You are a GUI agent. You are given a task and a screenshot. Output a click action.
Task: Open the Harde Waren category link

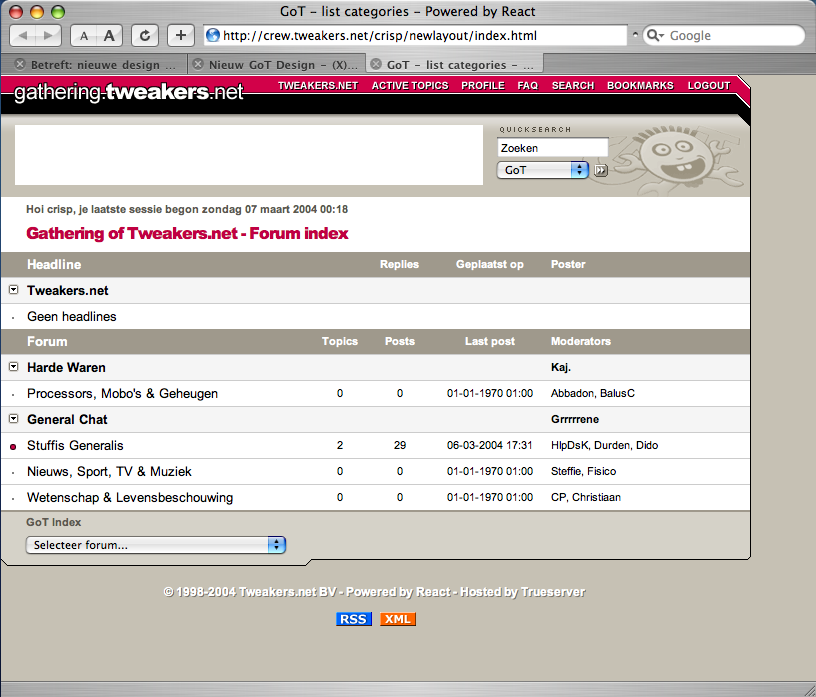(x=66, y=367)
